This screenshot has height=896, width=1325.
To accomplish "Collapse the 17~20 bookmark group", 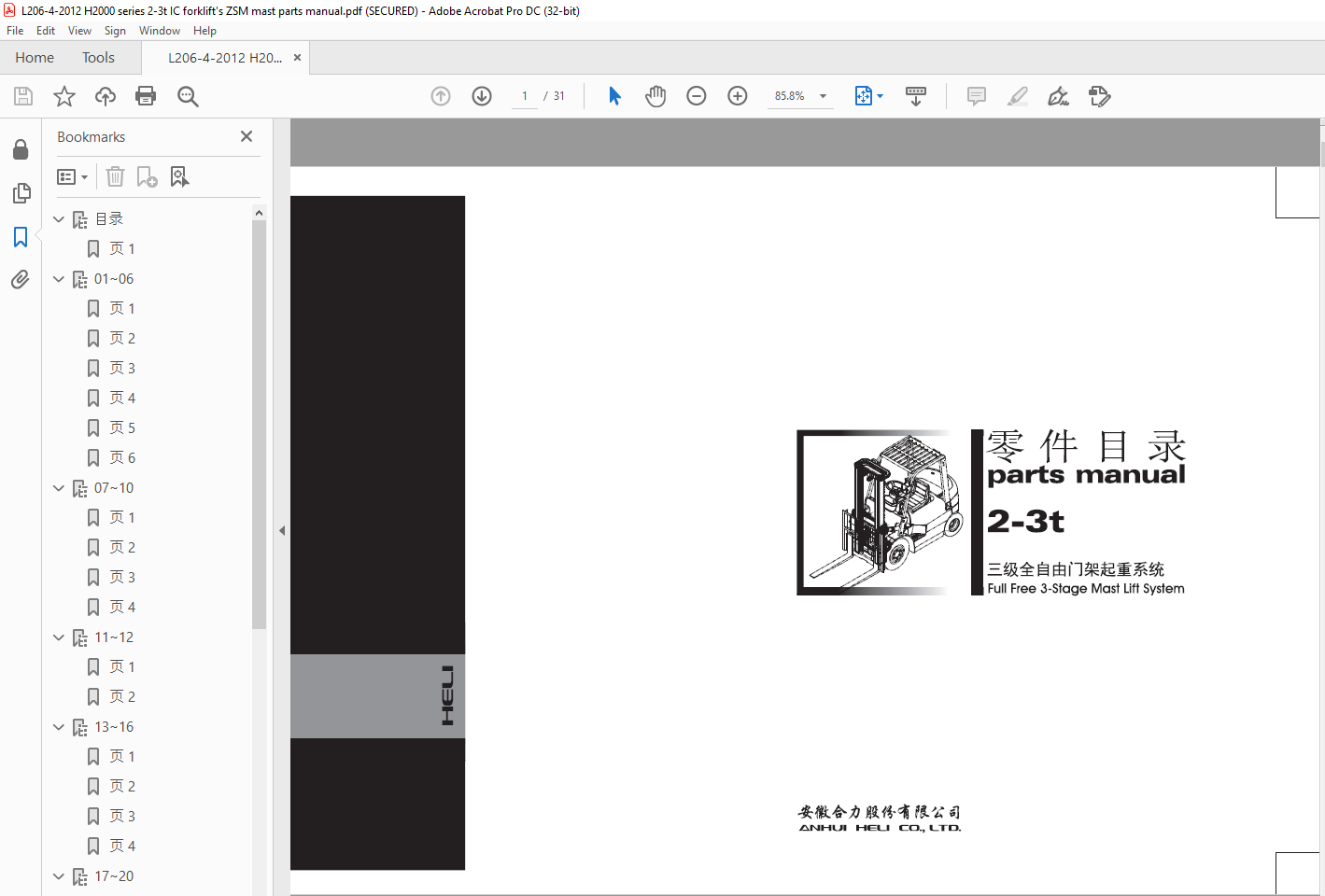I will pyautogui.click(x=59, y=876).
